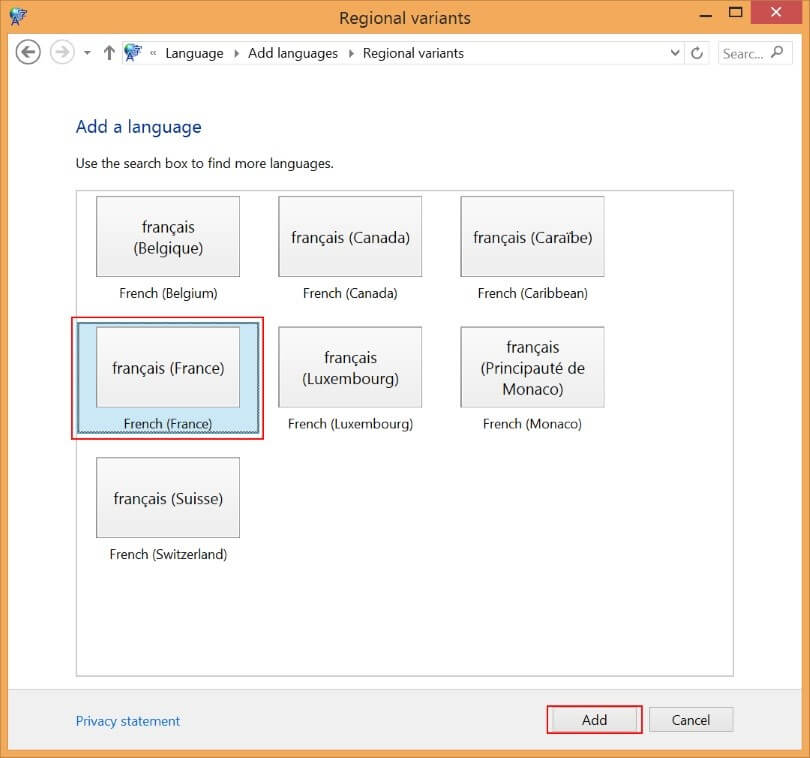The height and width of the screenshot is (758, 810).
Task: Click the Back navigation arrow
Action: pos(28,53)
